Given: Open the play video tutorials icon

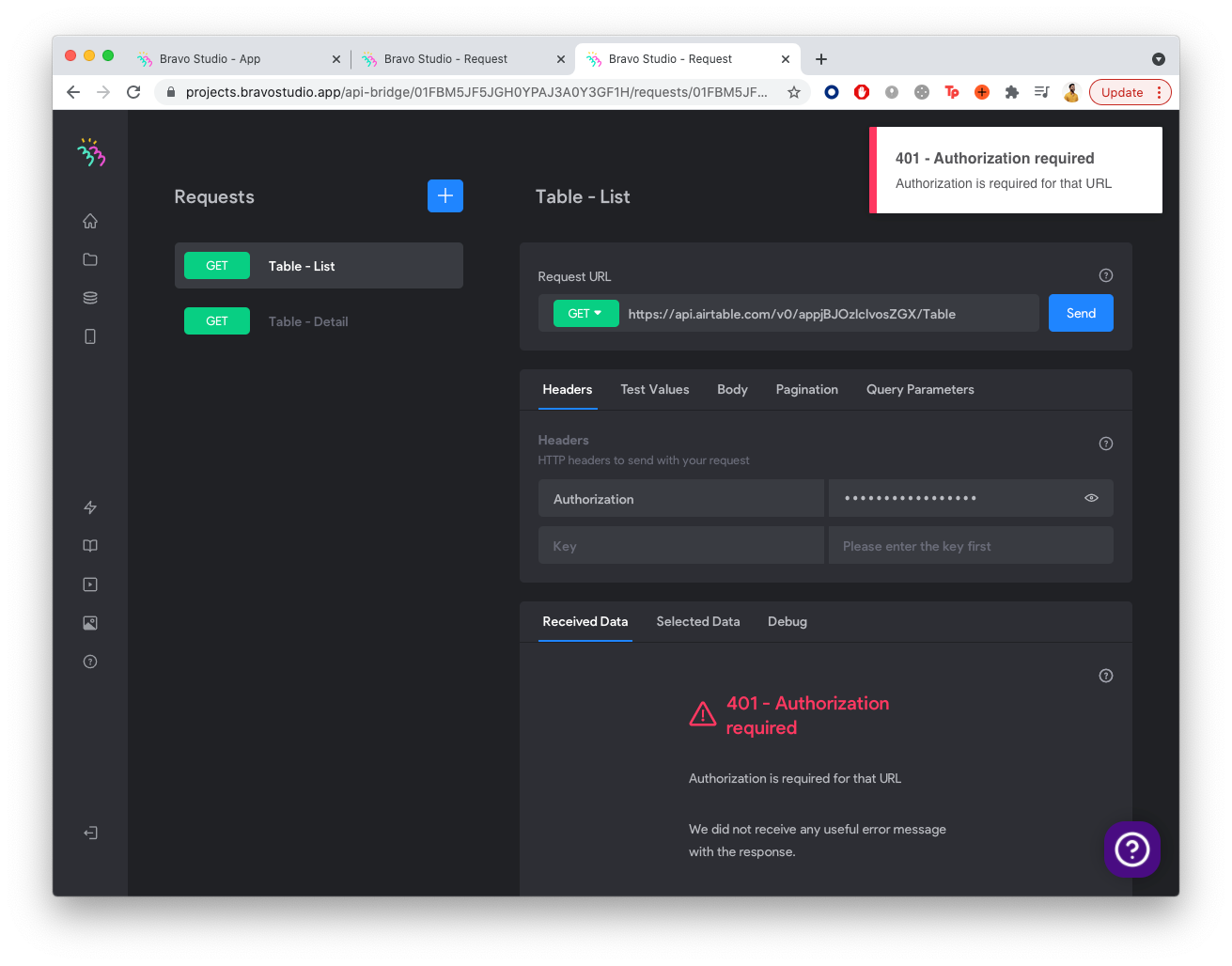Looking at the screenshot, I should pyautogui.click(x=90, y=584).
